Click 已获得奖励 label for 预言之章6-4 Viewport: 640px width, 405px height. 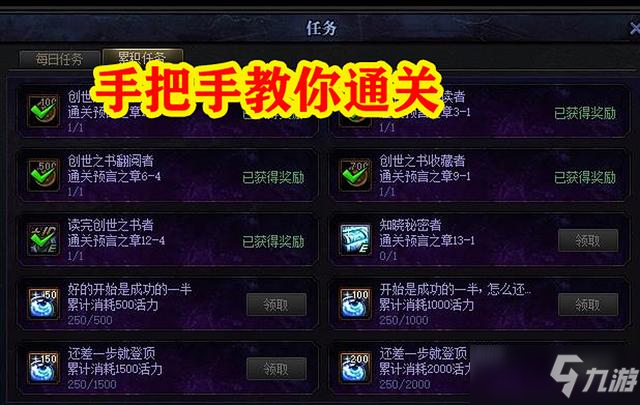pos(273,178)
